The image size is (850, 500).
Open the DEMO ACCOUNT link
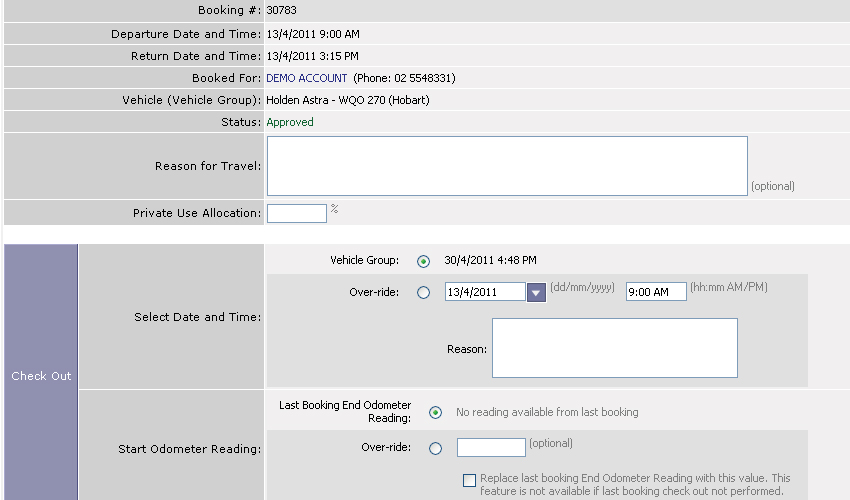pyautogui.click(x=306, y=78)
